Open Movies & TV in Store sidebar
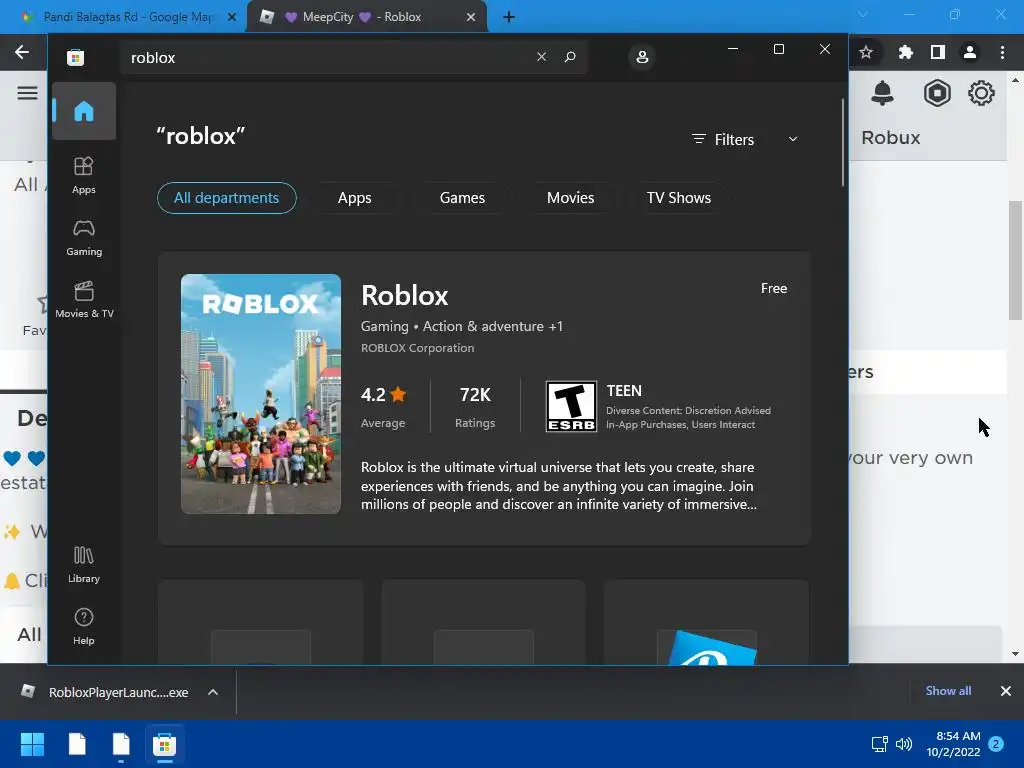This screenshot has width=1024, height=768. 84,300
